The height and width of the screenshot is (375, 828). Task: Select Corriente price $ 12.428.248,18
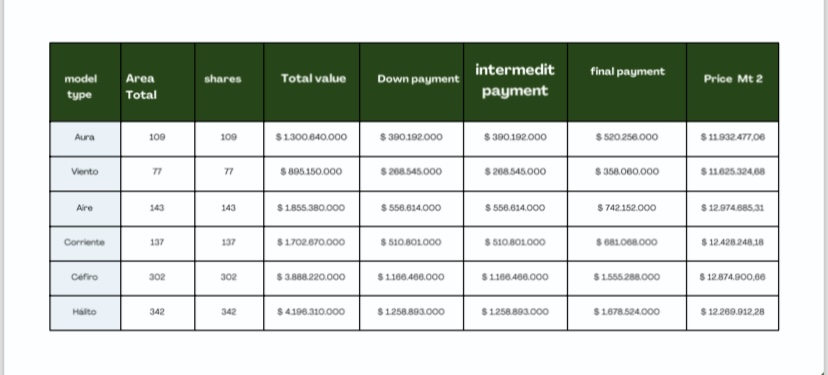pos(732,242)
